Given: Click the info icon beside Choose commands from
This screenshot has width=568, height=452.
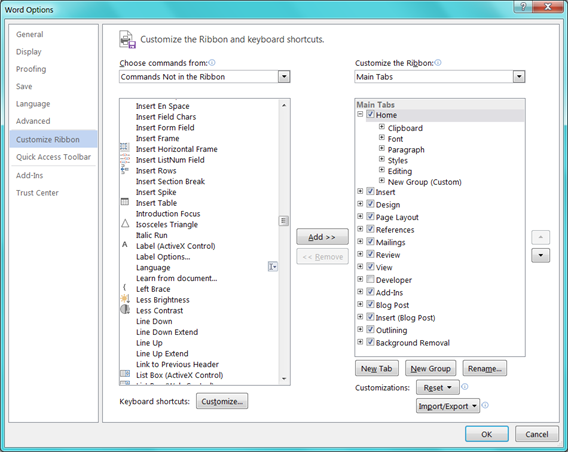Looking at the screenshot, I should point(212,63).
